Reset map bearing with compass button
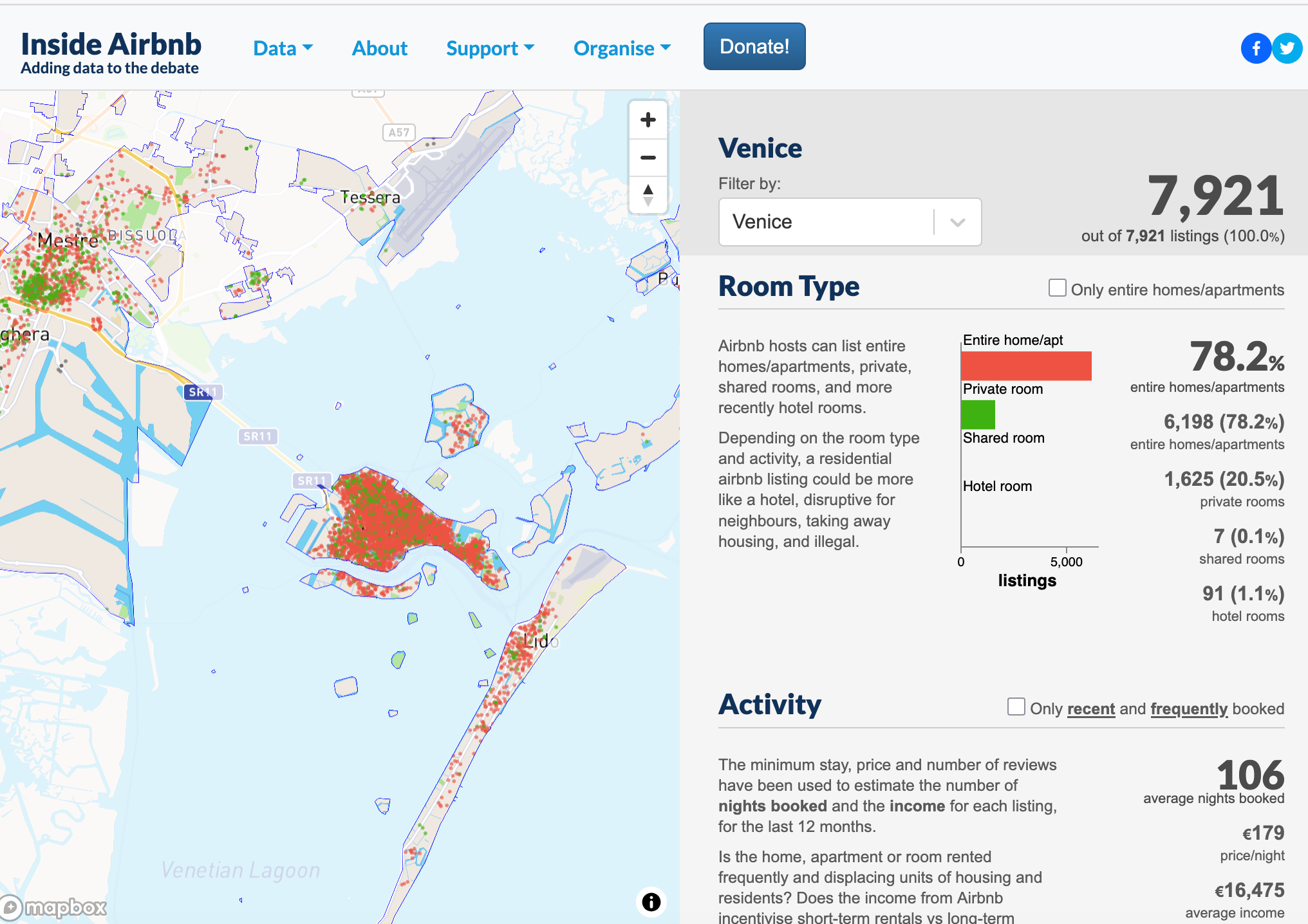Screen dimensions: 1308x924 pos(648,194)
